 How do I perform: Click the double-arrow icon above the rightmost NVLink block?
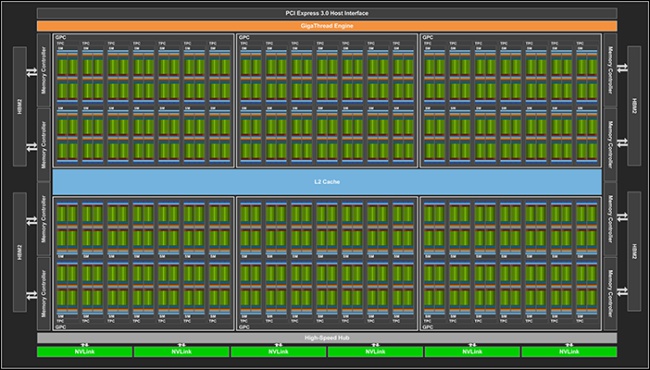tap(569, 344)
